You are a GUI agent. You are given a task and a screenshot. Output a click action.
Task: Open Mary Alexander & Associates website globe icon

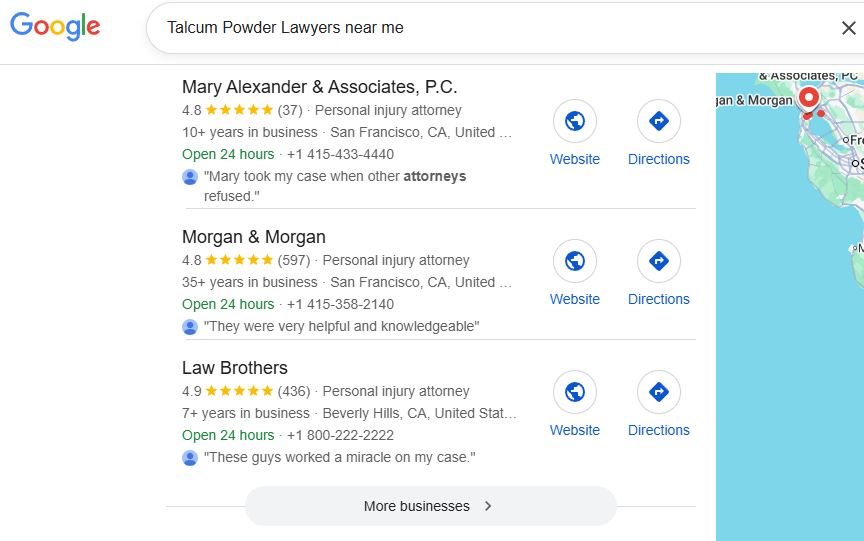pyautogui.click(x=575, y=121)
